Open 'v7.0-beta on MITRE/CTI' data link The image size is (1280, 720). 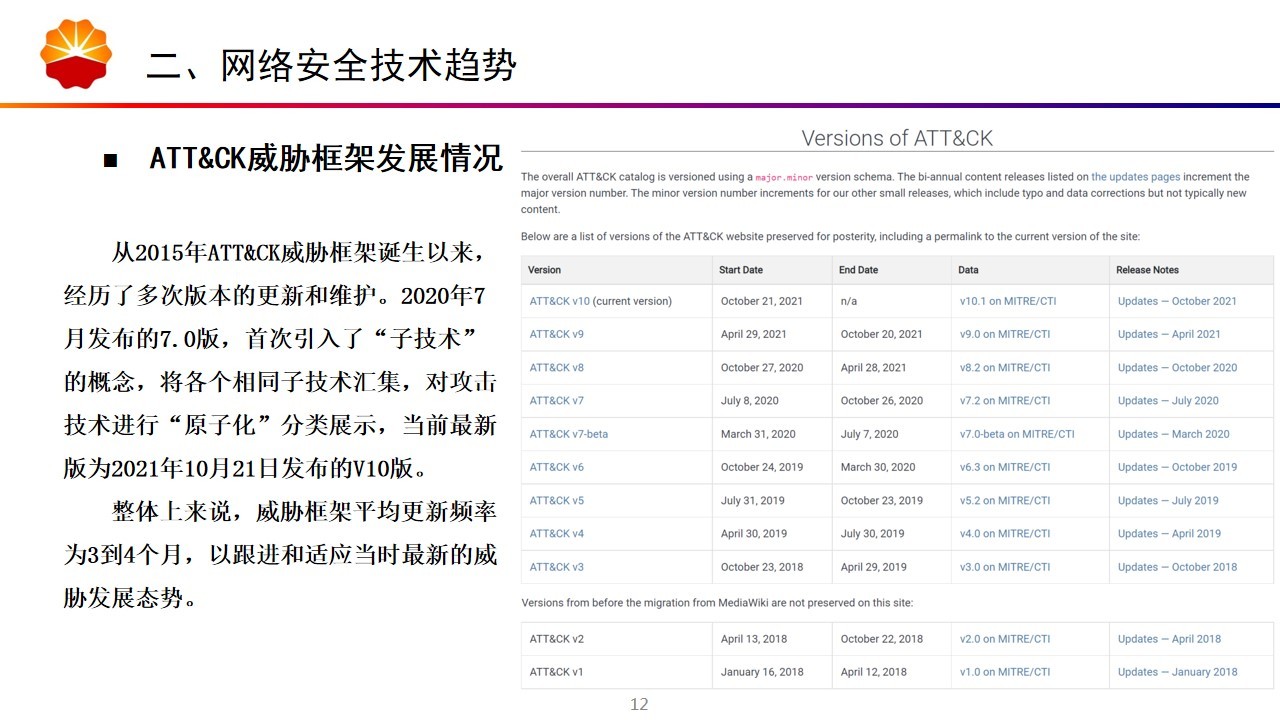coord(1017,434)
